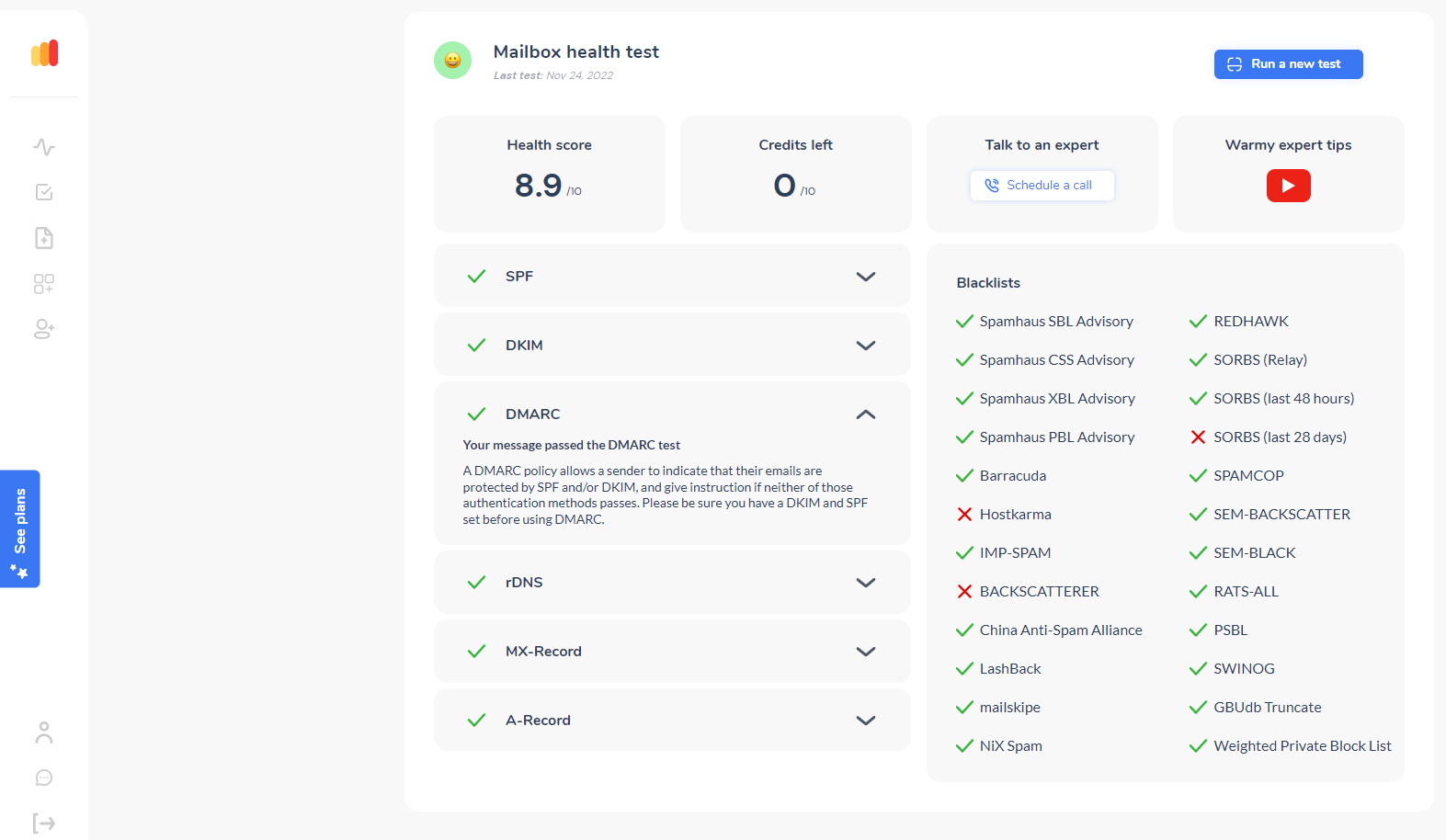Click Schedule a call button
The width and height of the screenshot is (1446, 840).
[1042, 185]
